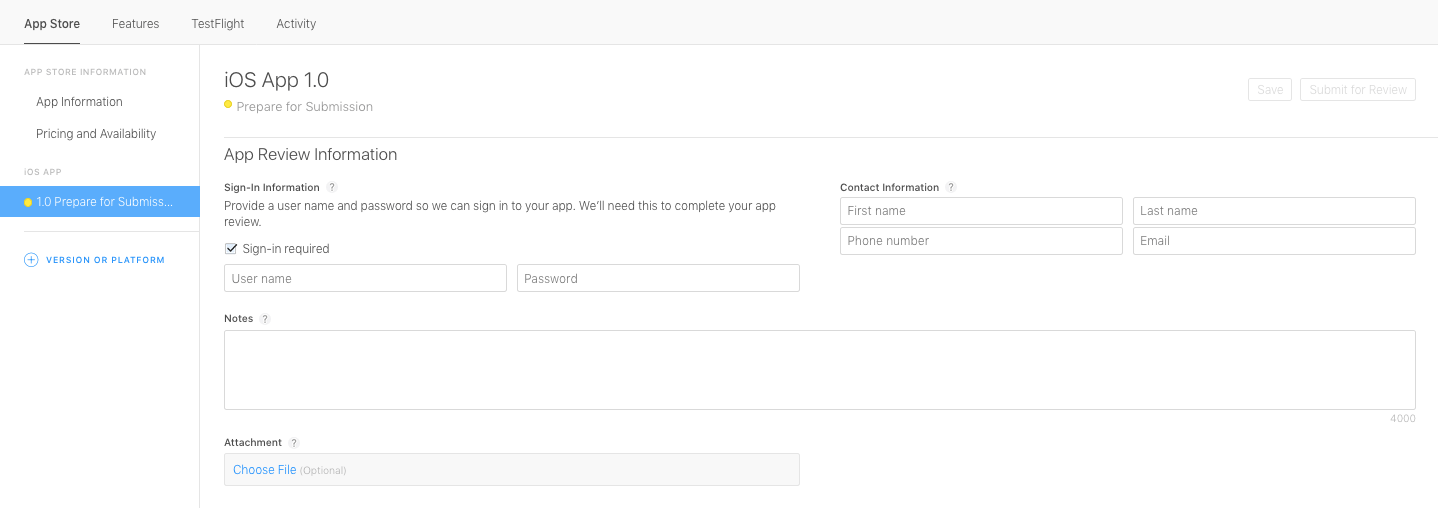The image size is (1438, 508).
Task: Go to the TestFlight tab
Action: coord(218,23)
